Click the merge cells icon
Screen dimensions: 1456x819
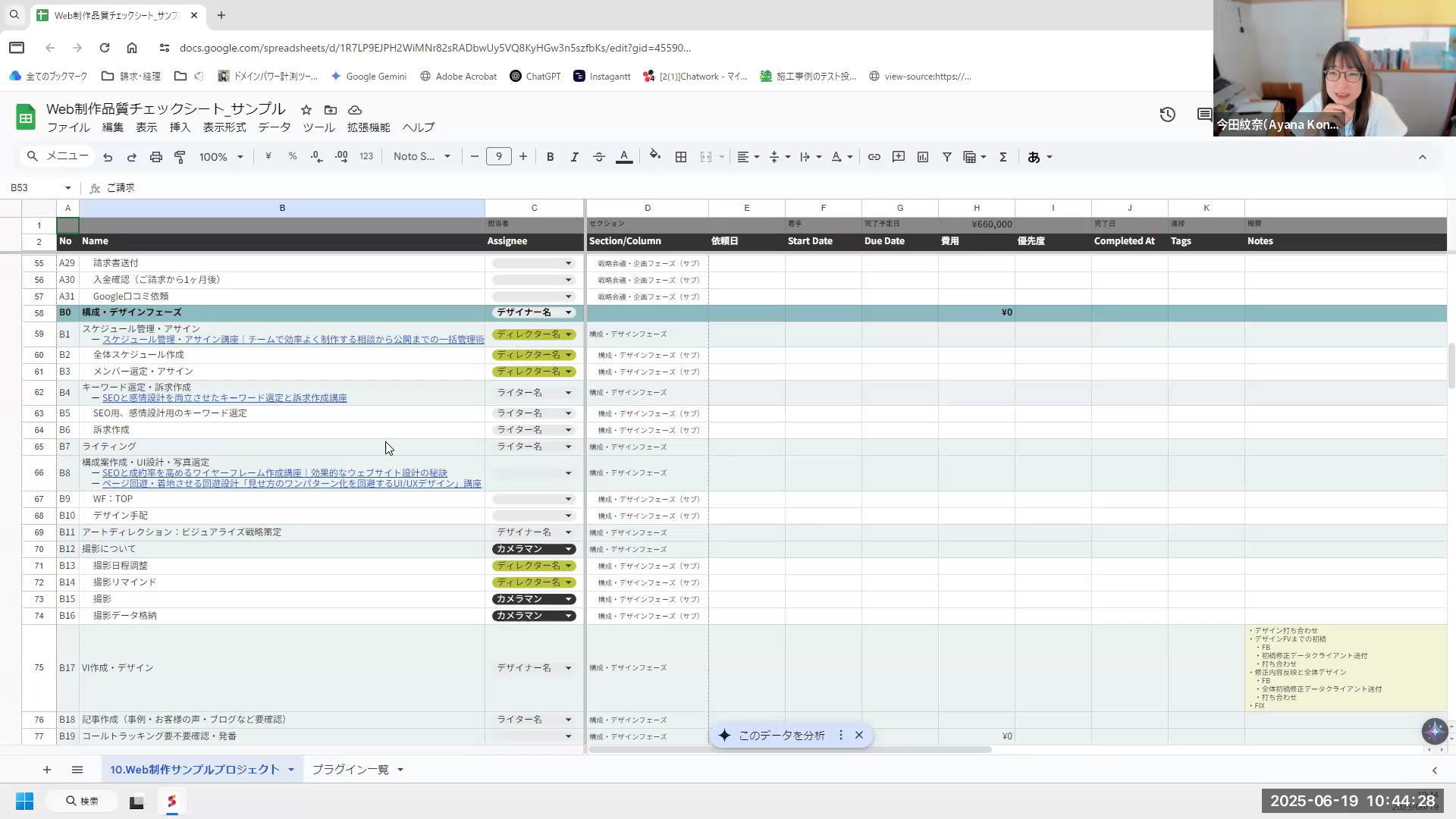[705, 157]
